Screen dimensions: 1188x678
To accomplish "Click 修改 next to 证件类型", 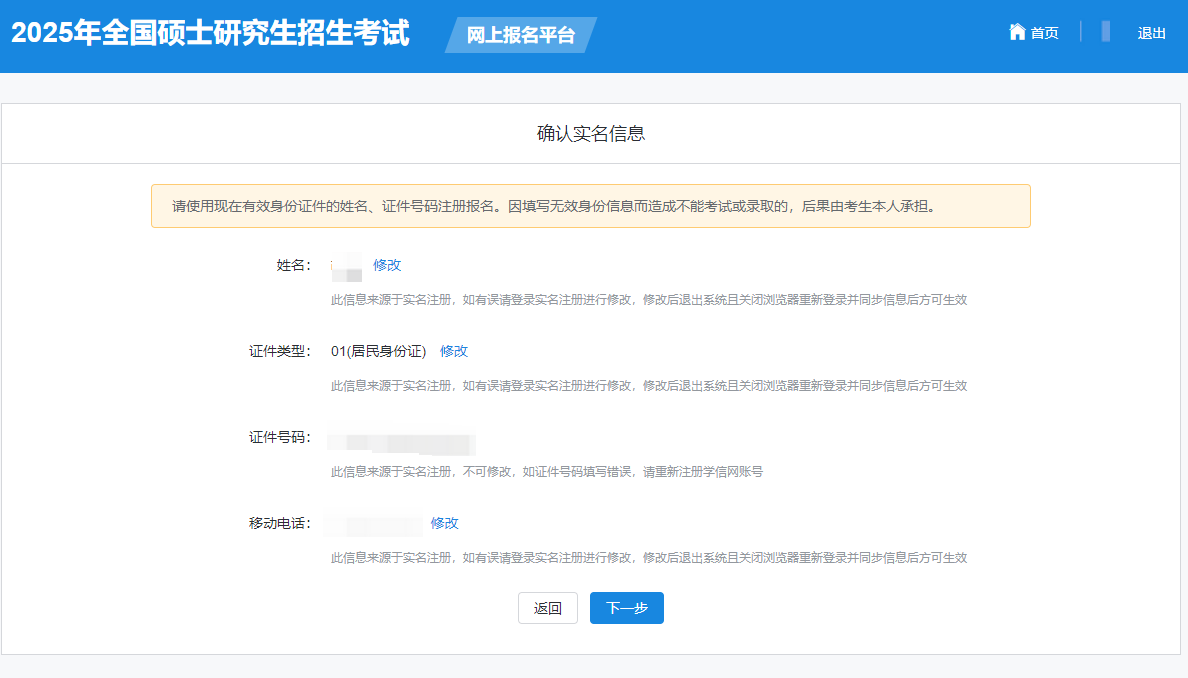I will coord(454,351).
